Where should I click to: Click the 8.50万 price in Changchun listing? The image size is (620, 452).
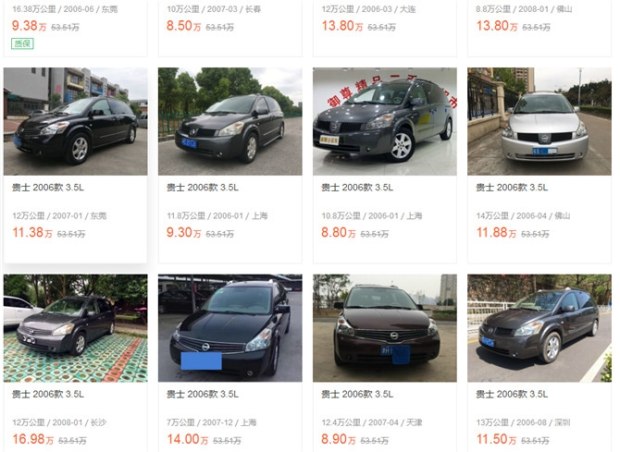(x=184, y=26)
